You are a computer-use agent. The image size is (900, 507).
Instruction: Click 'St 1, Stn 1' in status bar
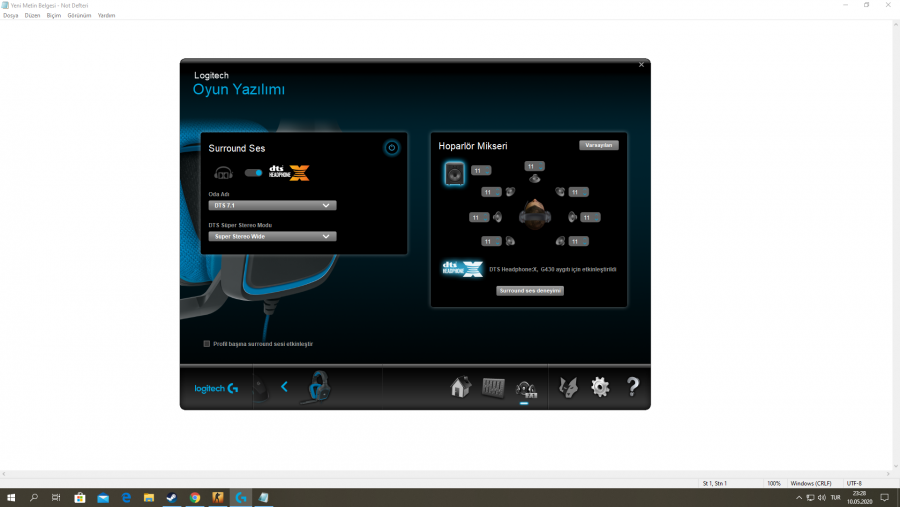[x=715, y=483]
